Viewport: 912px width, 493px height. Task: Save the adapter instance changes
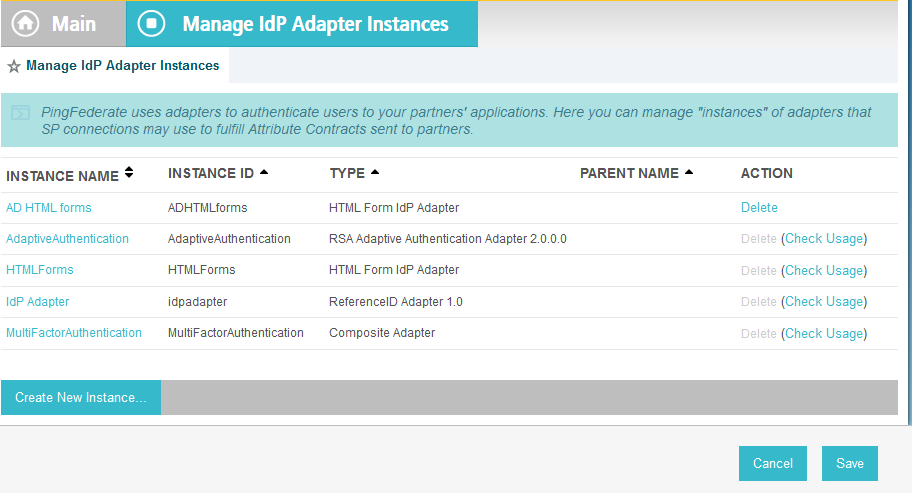click(x=850, y=463)
